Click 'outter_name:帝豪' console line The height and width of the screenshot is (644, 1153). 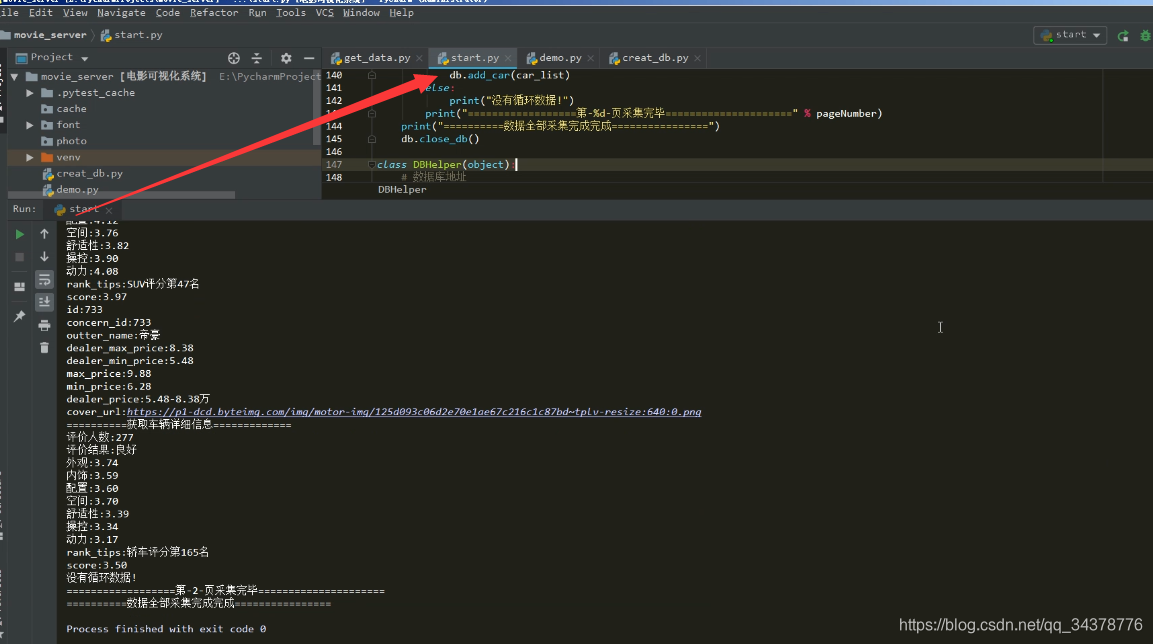[113, 335]
